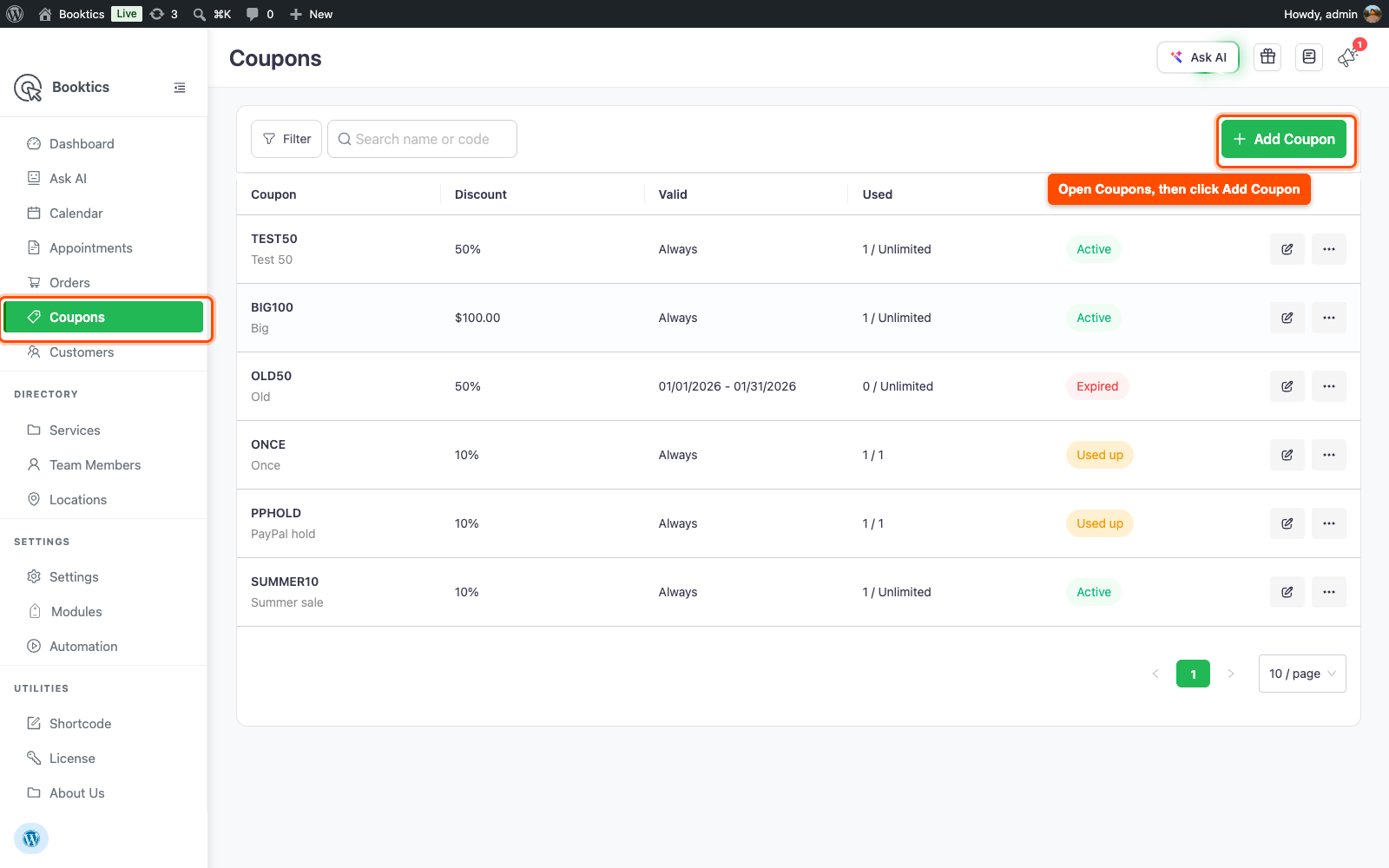Click the edit icon for TEST50 coupon
Image resolution: width=1389 pixels, height=868 pixels.
(x=1287, y=249)
